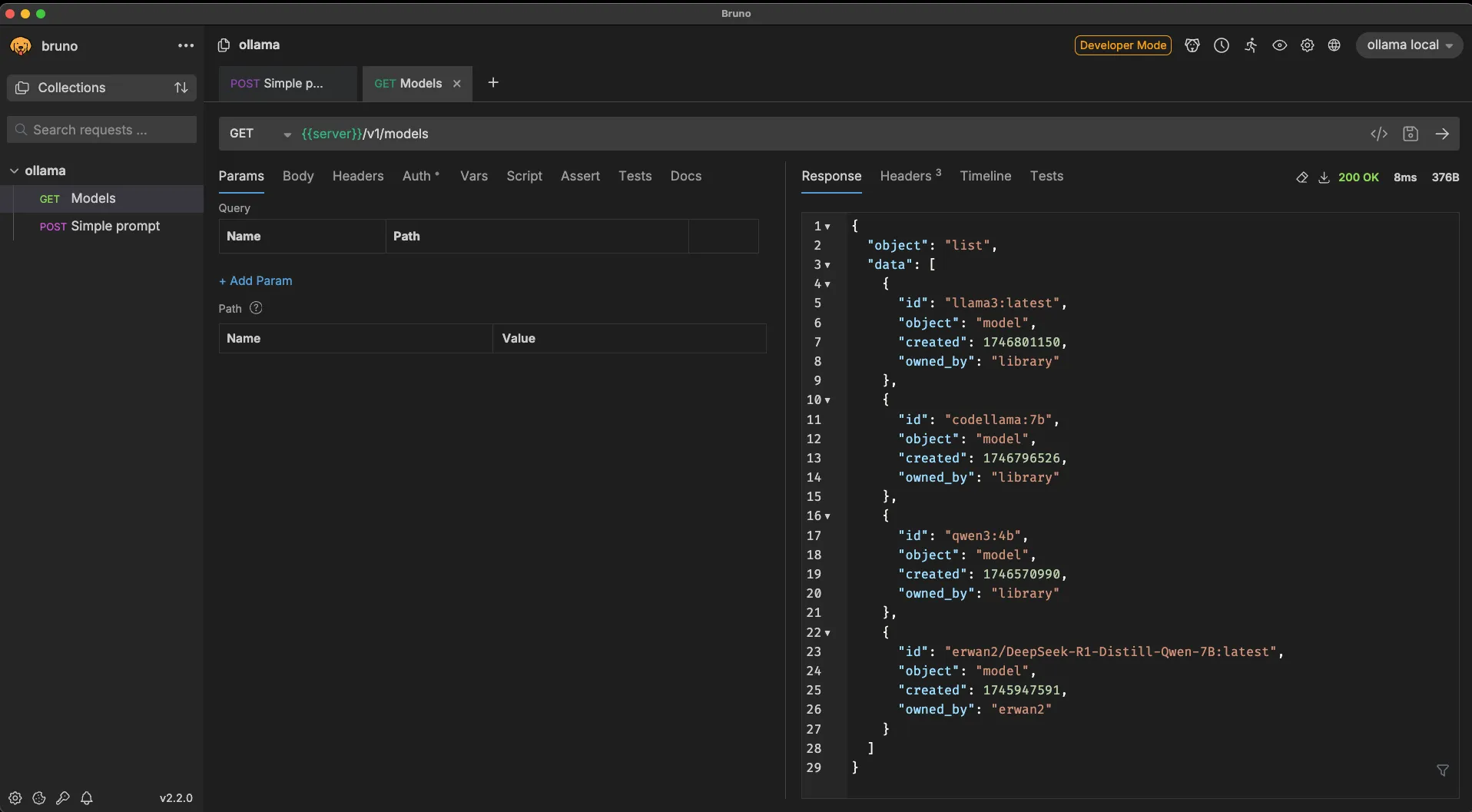Save the request with the save icon

point(1411,134)
